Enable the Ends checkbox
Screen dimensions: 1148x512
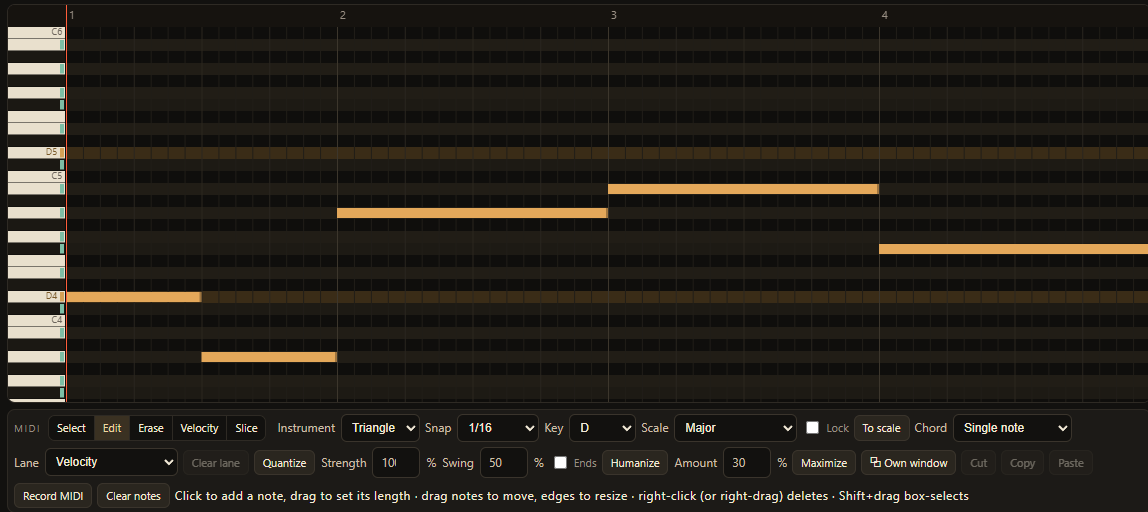[x=561, y=463]
